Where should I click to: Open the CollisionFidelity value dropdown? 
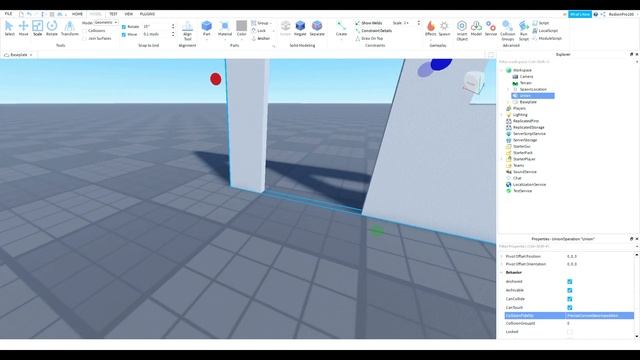(x=600, y=316)
